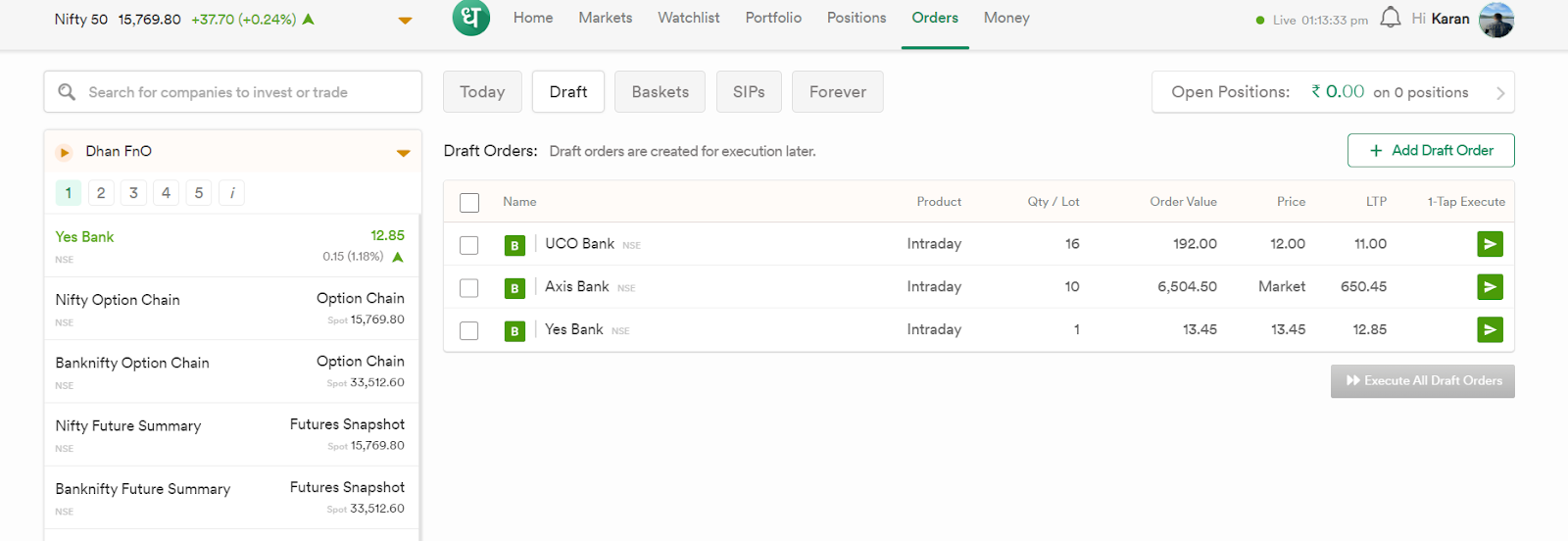1568x541 pixels.
Task: Tick the UCO Bank order checkbox
Action: pyautogui.click(x=469, y=245)
